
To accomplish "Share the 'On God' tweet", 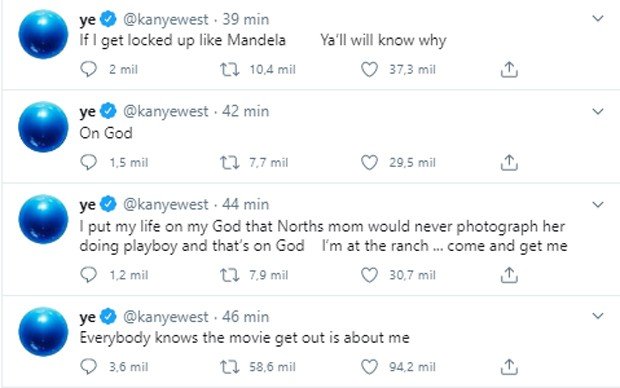I will pos(509,163).
